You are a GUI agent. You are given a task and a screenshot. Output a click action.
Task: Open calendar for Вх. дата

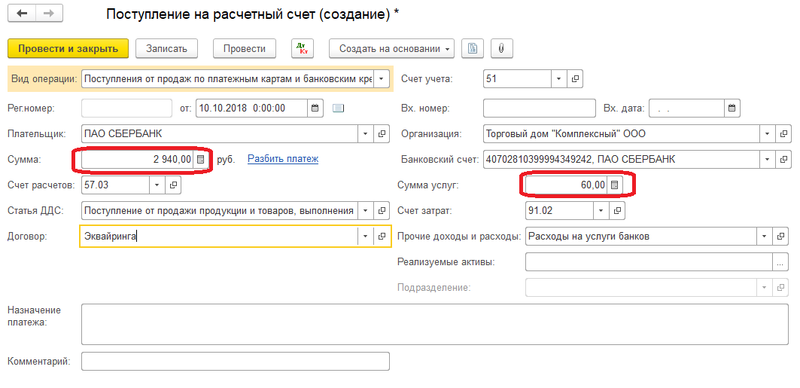[x=732, y=108]
